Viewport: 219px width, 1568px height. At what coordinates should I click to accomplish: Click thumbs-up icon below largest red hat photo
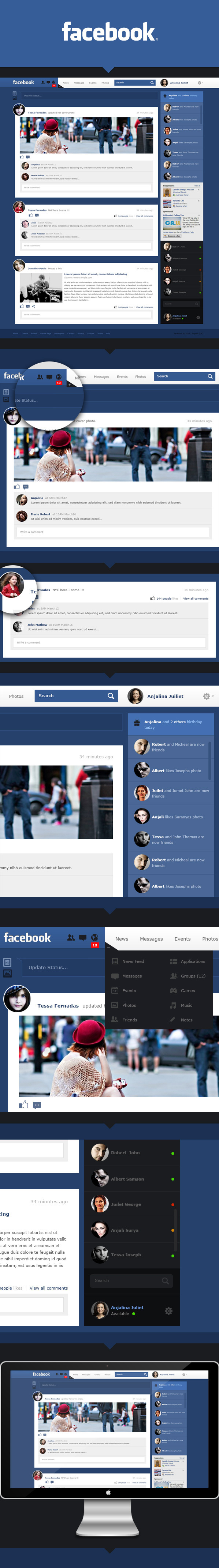pyautogui.click(x=23, y=1104)
